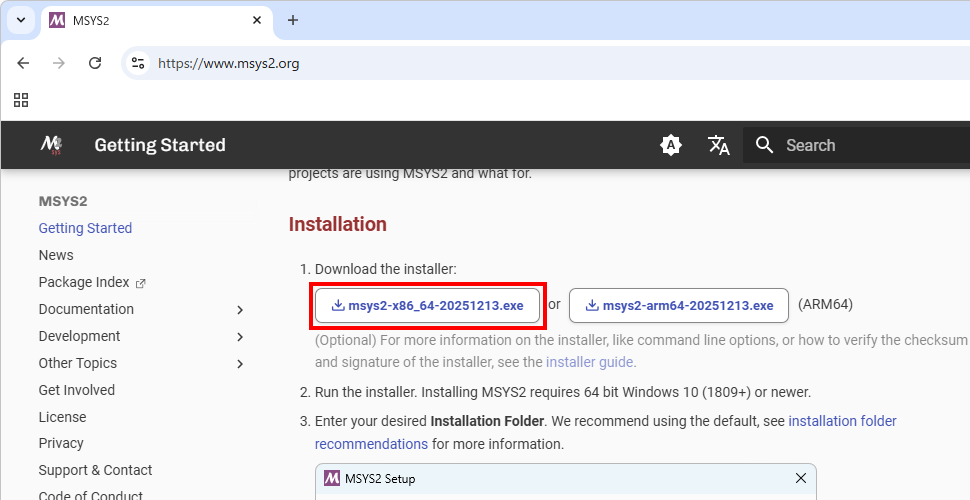Focus the Search field in header
The image size is (970, 500).
tap(856, 145)
